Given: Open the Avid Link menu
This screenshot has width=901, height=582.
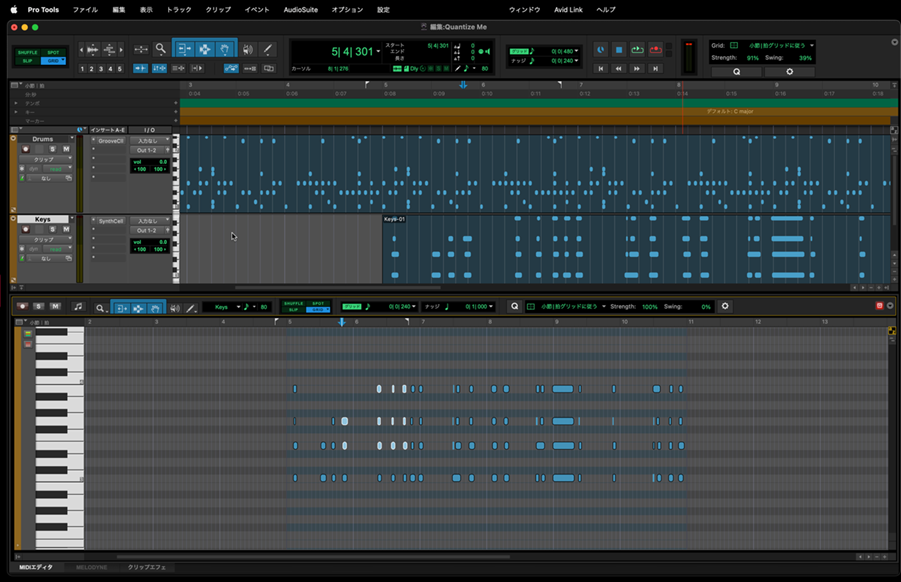Looking at the screenshot, I should 568,10.
